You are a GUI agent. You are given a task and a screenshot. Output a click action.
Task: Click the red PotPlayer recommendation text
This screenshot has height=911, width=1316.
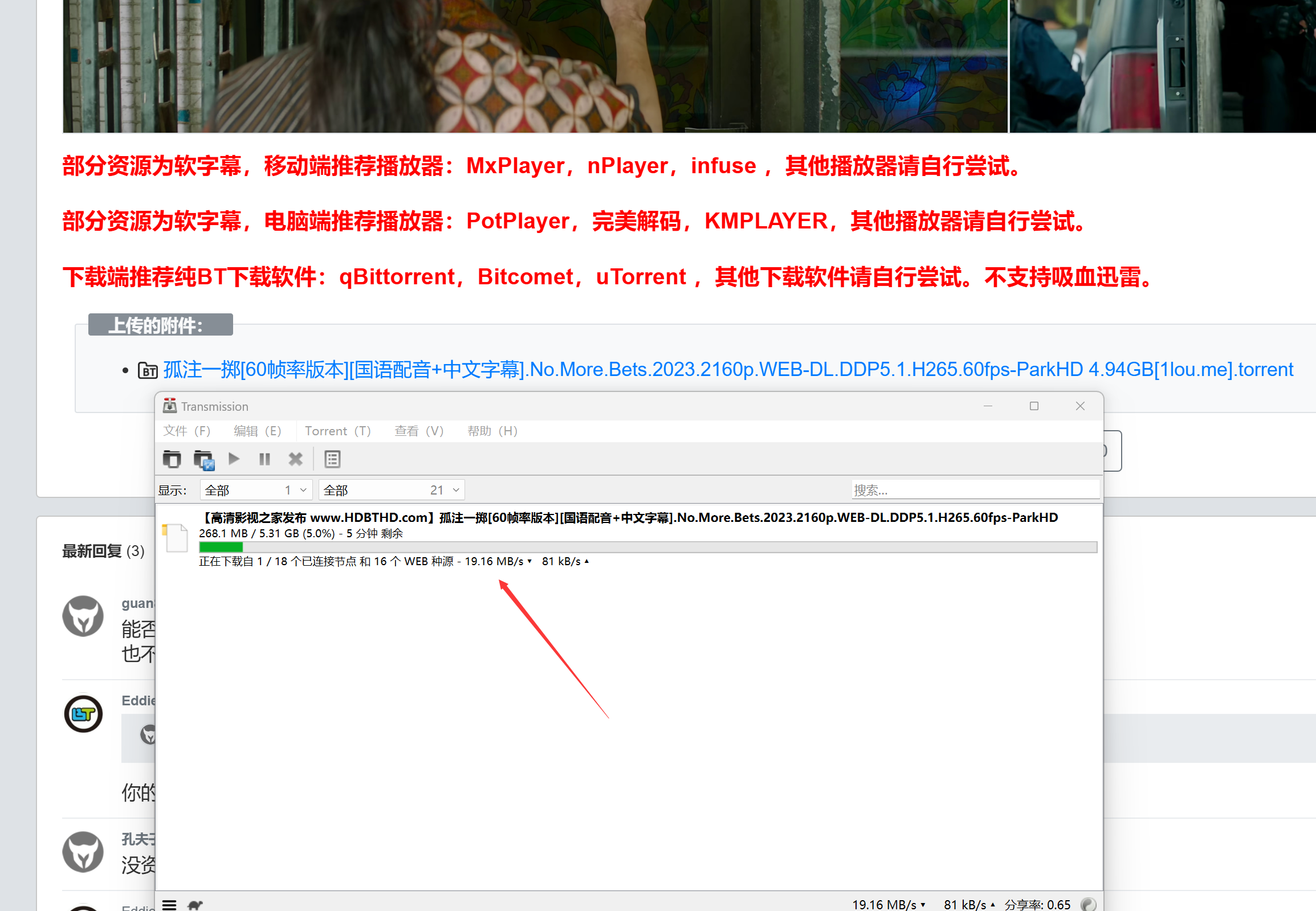[575, 221]
